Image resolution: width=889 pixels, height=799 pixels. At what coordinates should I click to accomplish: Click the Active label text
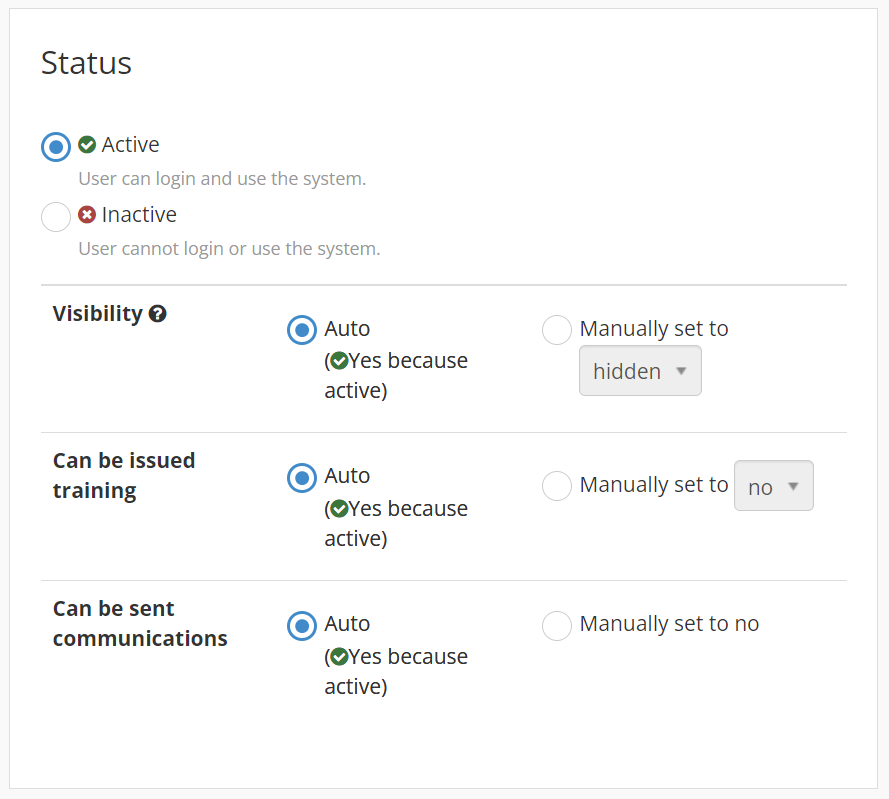130,145
